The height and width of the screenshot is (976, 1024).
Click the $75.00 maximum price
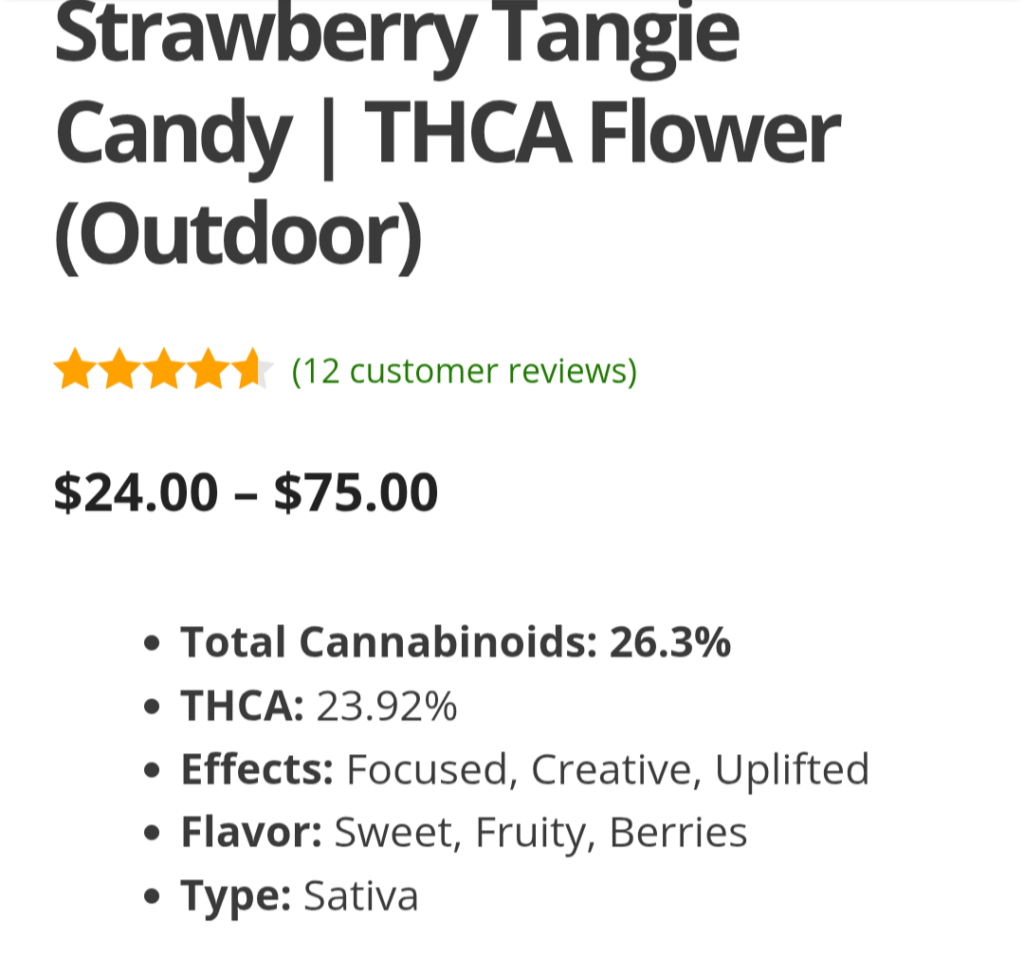[356, 492]
